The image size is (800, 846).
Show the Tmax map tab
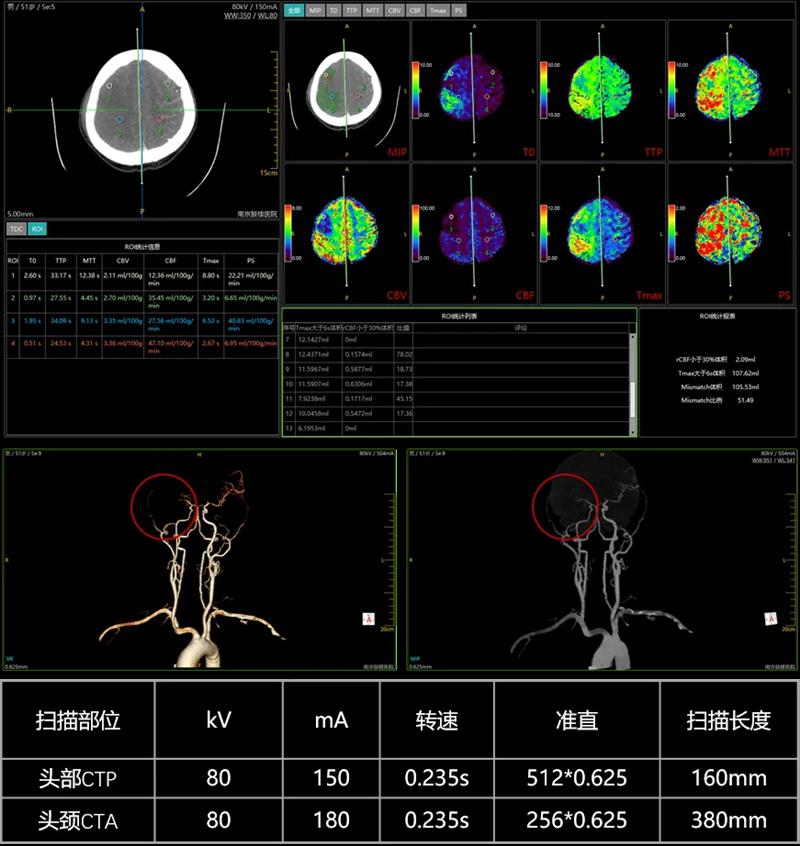(x=438, y=10)
